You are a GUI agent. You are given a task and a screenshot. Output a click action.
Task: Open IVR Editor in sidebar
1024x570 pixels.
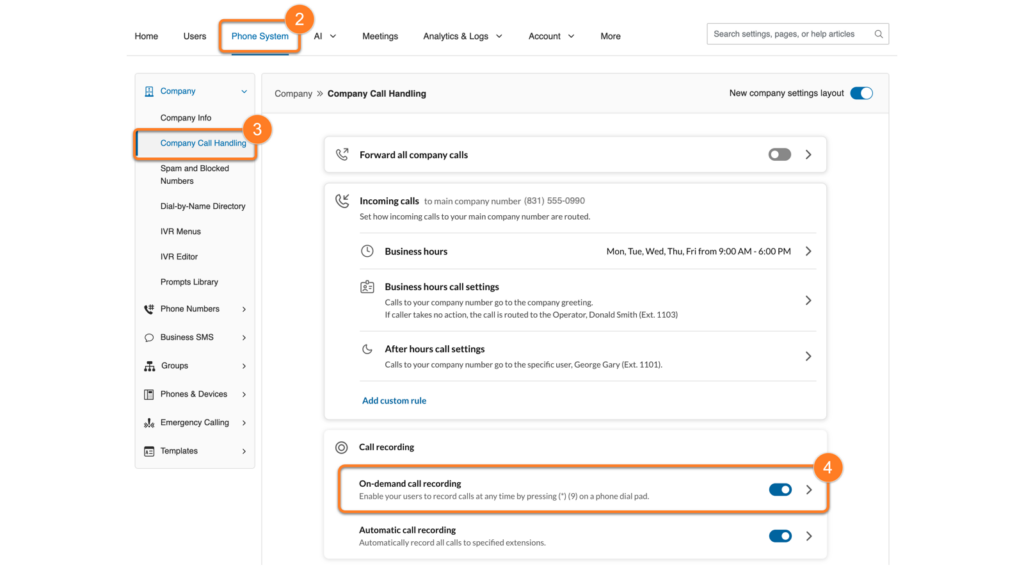click(x=179, y=257)
